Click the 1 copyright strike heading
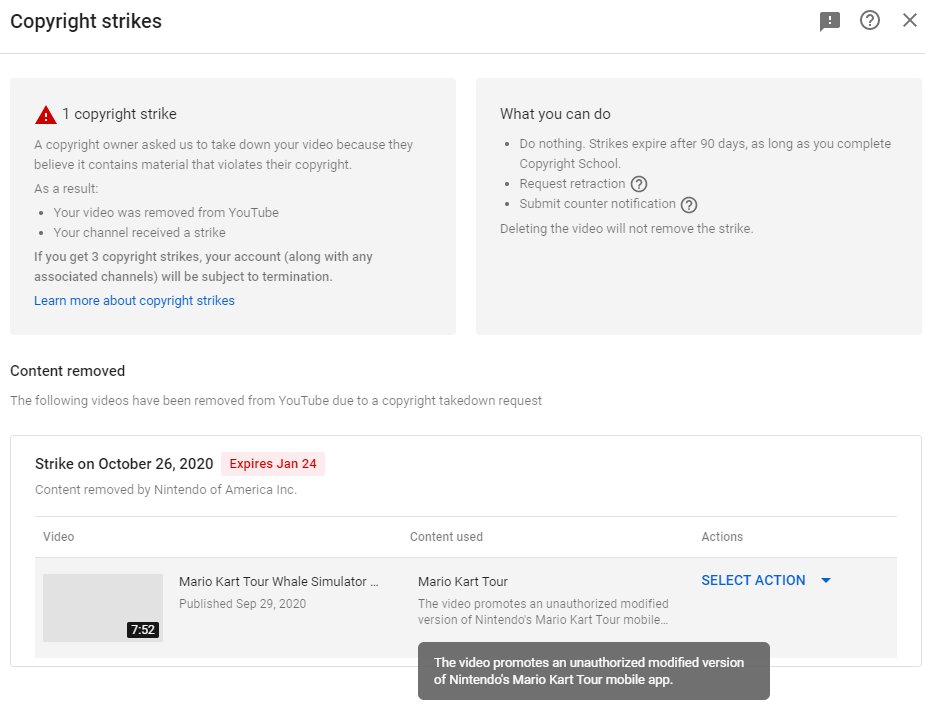Screen dimensions: 925x722 tap(119, 114)
